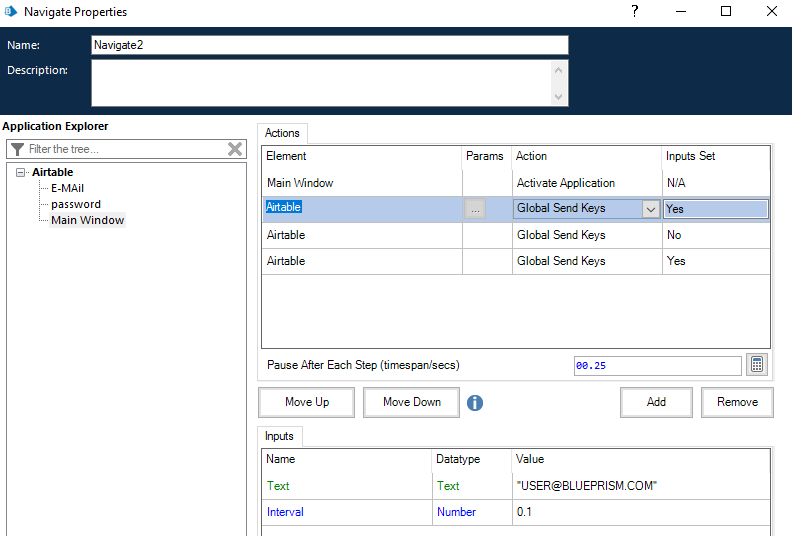Edit the pause value 00.25 field
The width and height of the screenshot is (792, 536).
[658, 366]
